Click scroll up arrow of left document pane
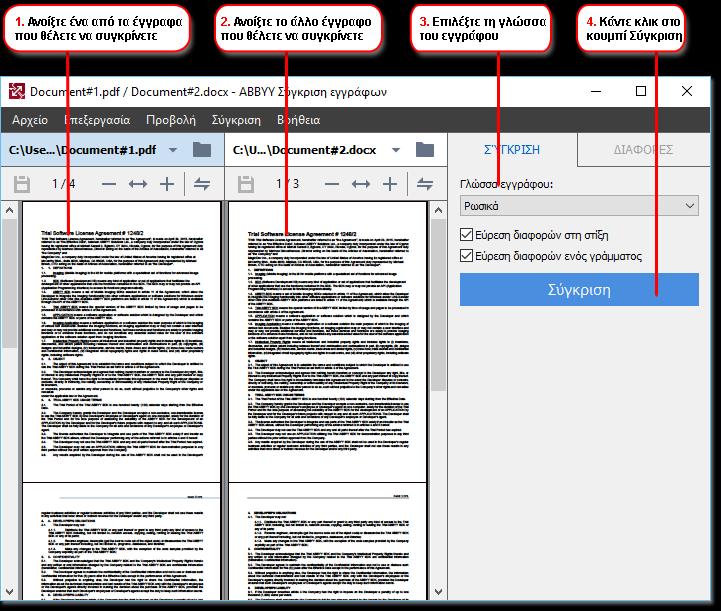721x611 pixels. (x=9, y=211)
